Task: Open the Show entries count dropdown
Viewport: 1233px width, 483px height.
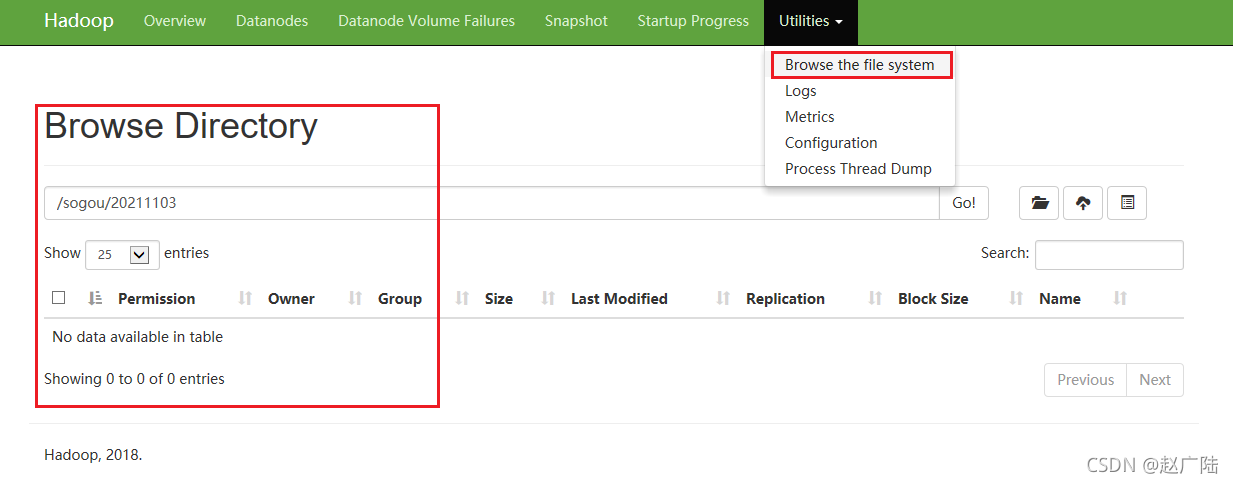Action: click(x=123, y=254)
